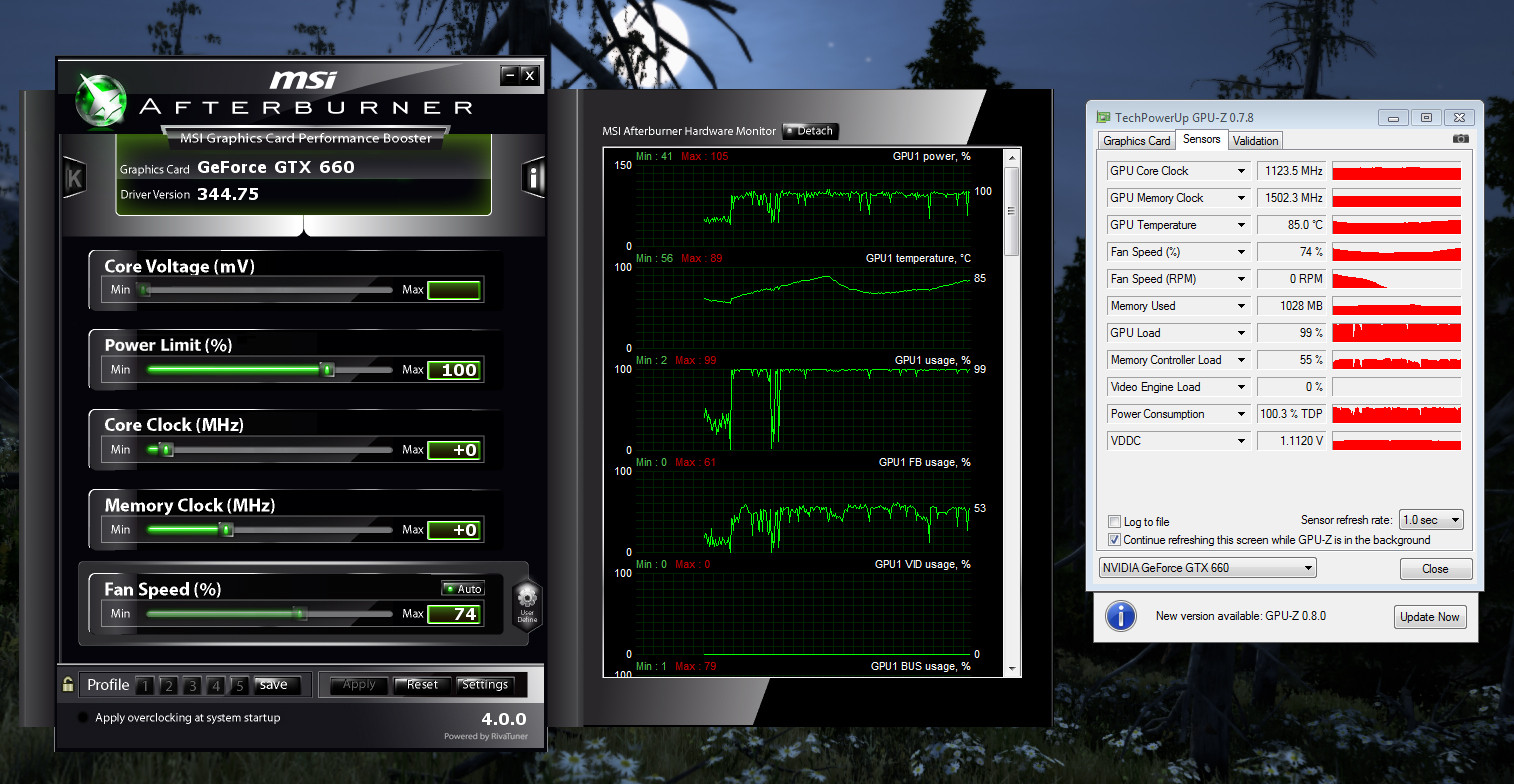Open the sensor refresh rate dropdown

pos(1431,520)
